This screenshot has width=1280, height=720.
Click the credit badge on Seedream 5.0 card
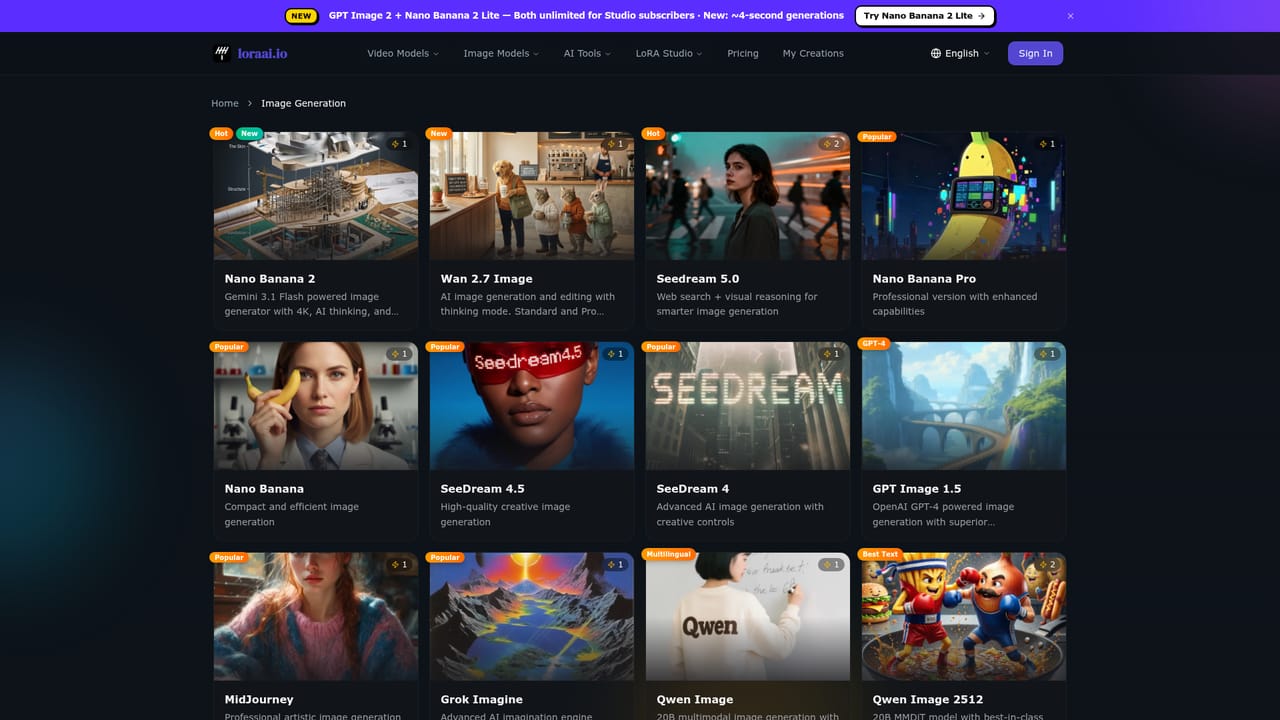coord(831,144)
